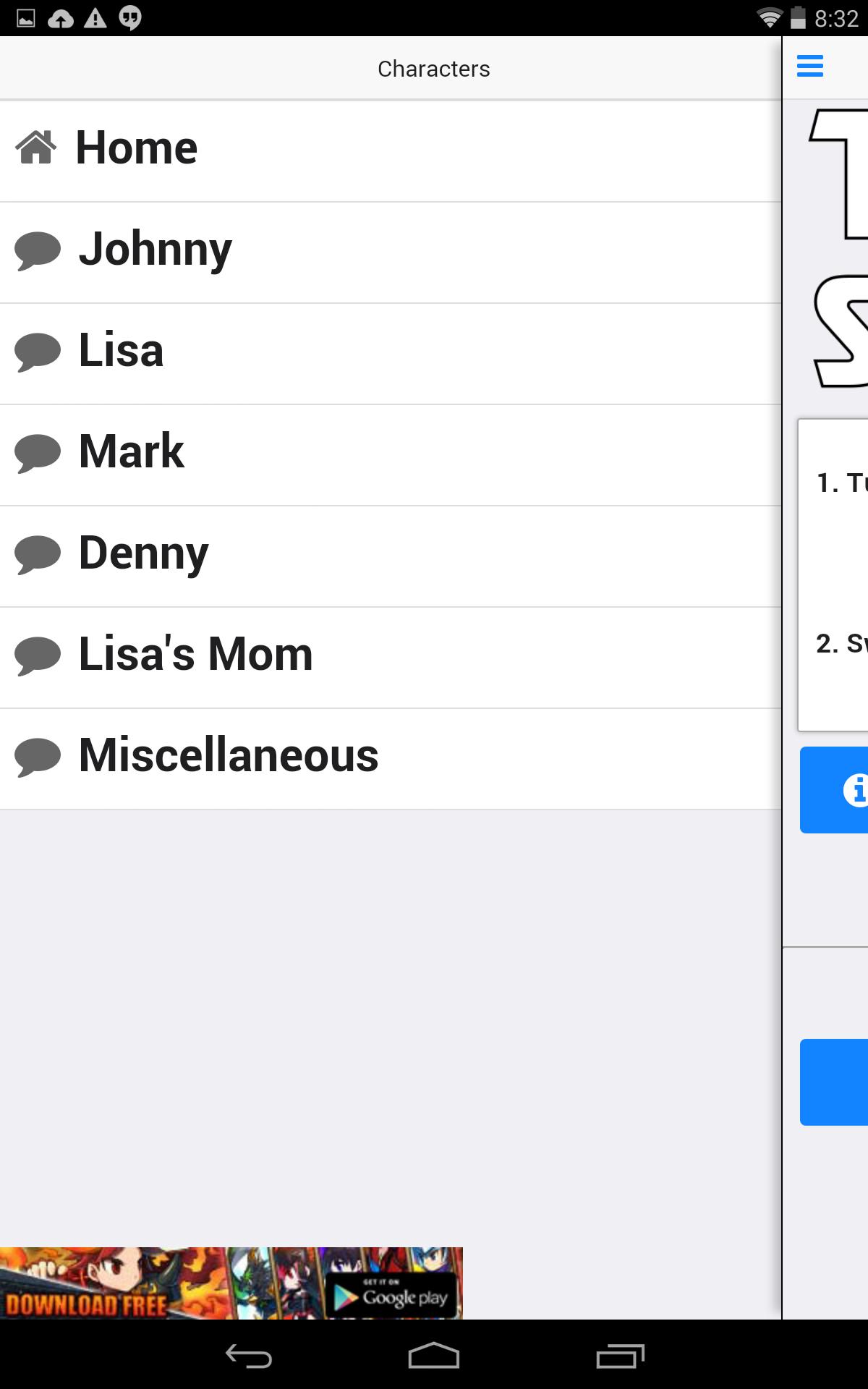The width and height of the screenshot is (868, 1389).
Task: Go to Miscellaneous sounds
Action: (x=391, y=760)
